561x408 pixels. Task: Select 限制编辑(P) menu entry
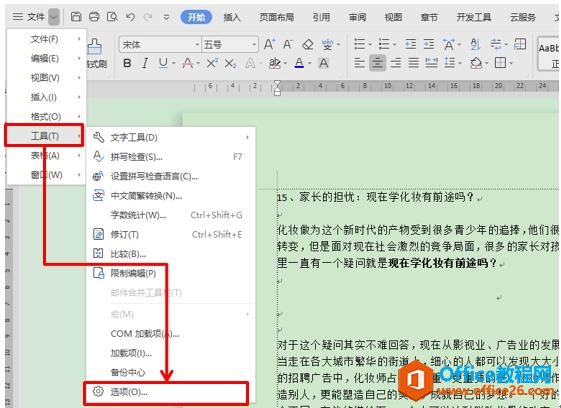[x=170, y=273]
